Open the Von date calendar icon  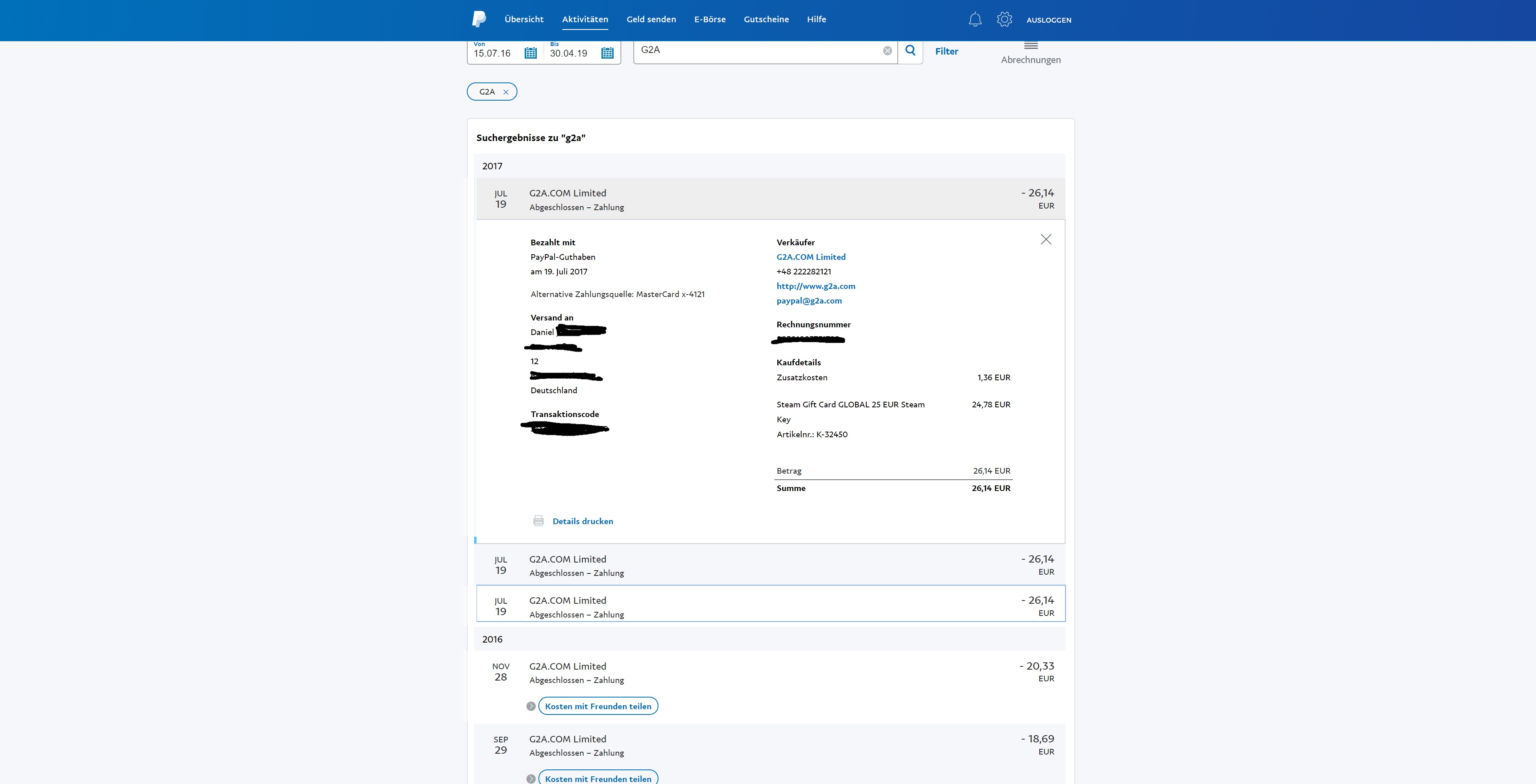[530, 53]
